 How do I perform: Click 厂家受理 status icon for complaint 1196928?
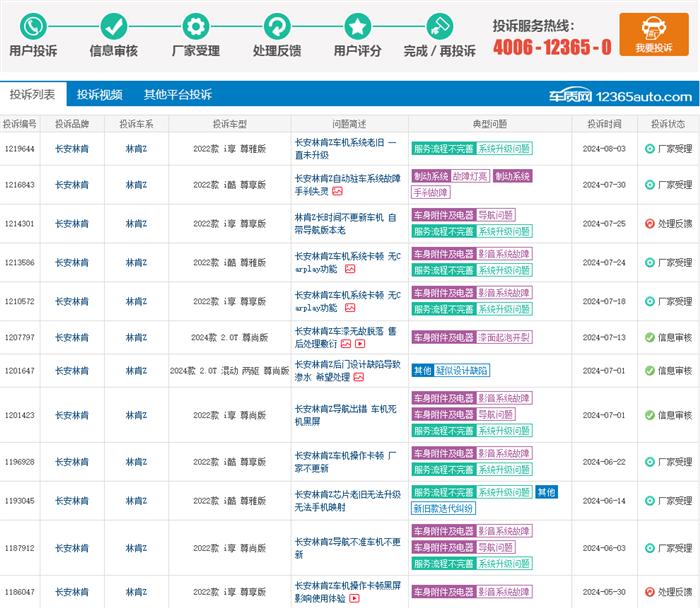(x=650, y=462)
